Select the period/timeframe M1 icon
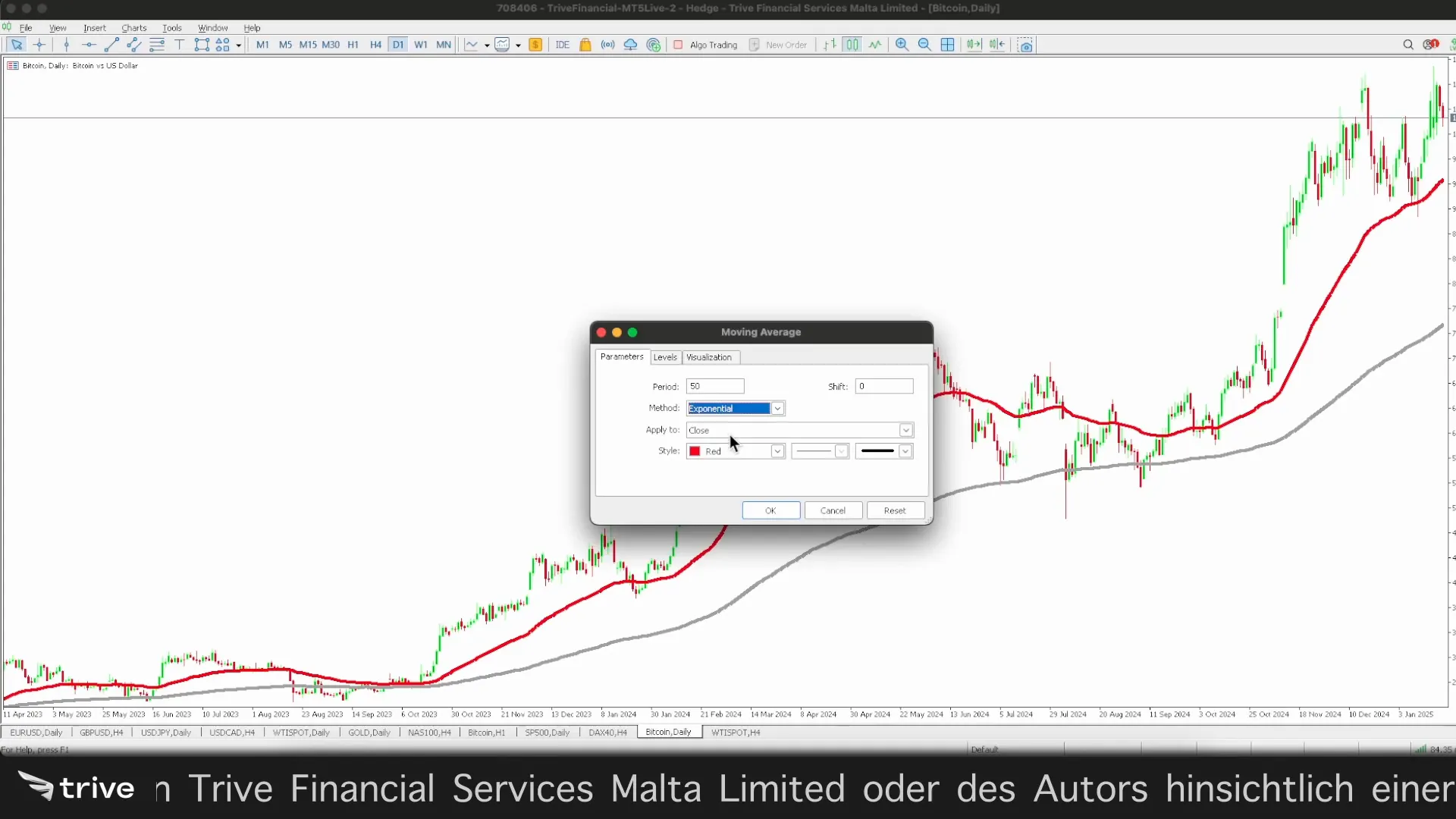 tap(263, 44)
